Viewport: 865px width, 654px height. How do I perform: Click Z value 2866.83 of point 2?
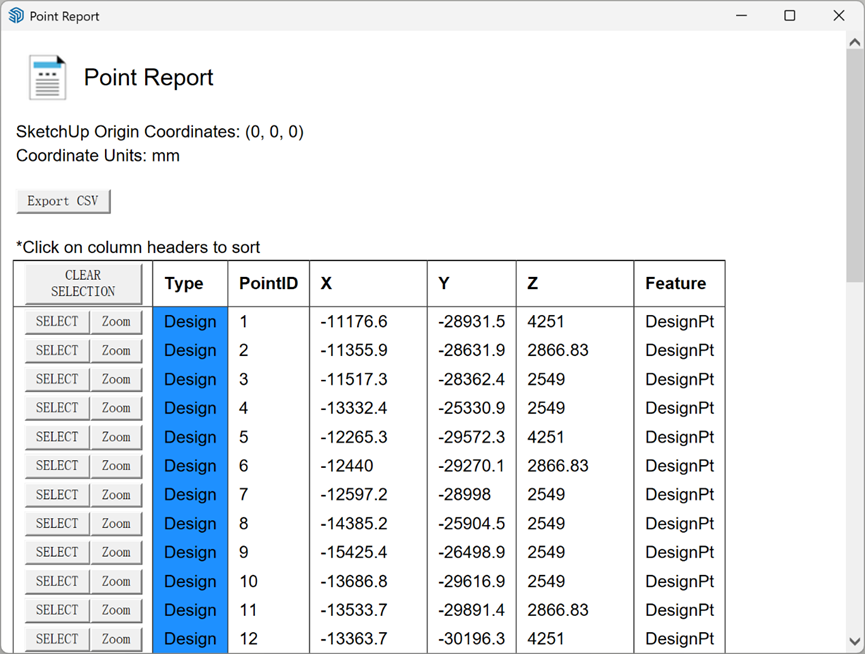tap(558, 350)
